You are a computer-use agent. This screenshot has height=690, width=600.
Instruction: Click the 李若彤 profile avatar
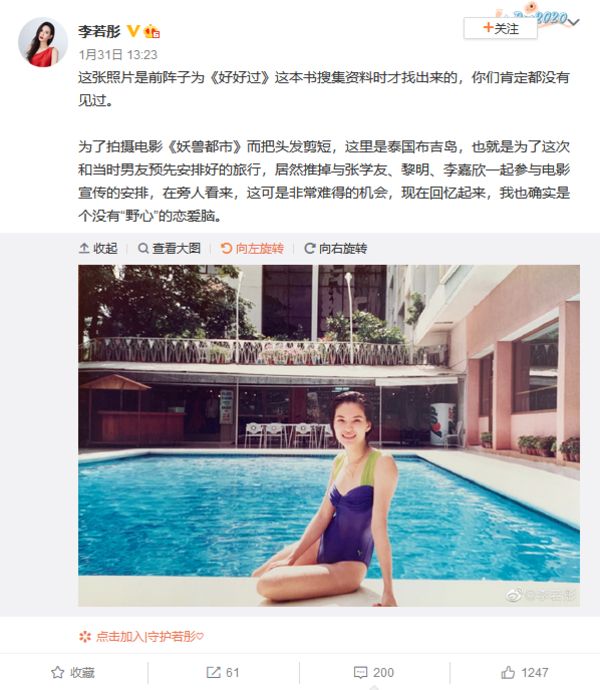(42, 42)
